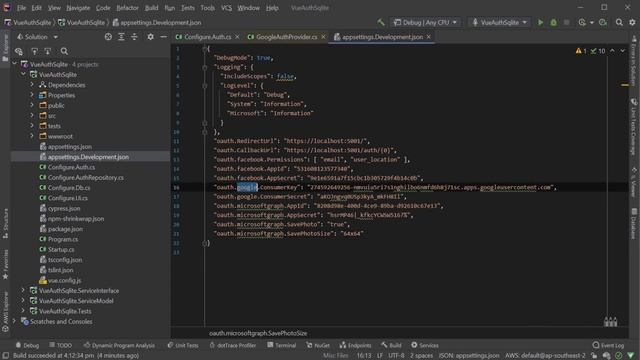The width and height of the screenshot is (640, 360).
Task: Search in Solution explorer tree
Action: (x=64, y=51)
